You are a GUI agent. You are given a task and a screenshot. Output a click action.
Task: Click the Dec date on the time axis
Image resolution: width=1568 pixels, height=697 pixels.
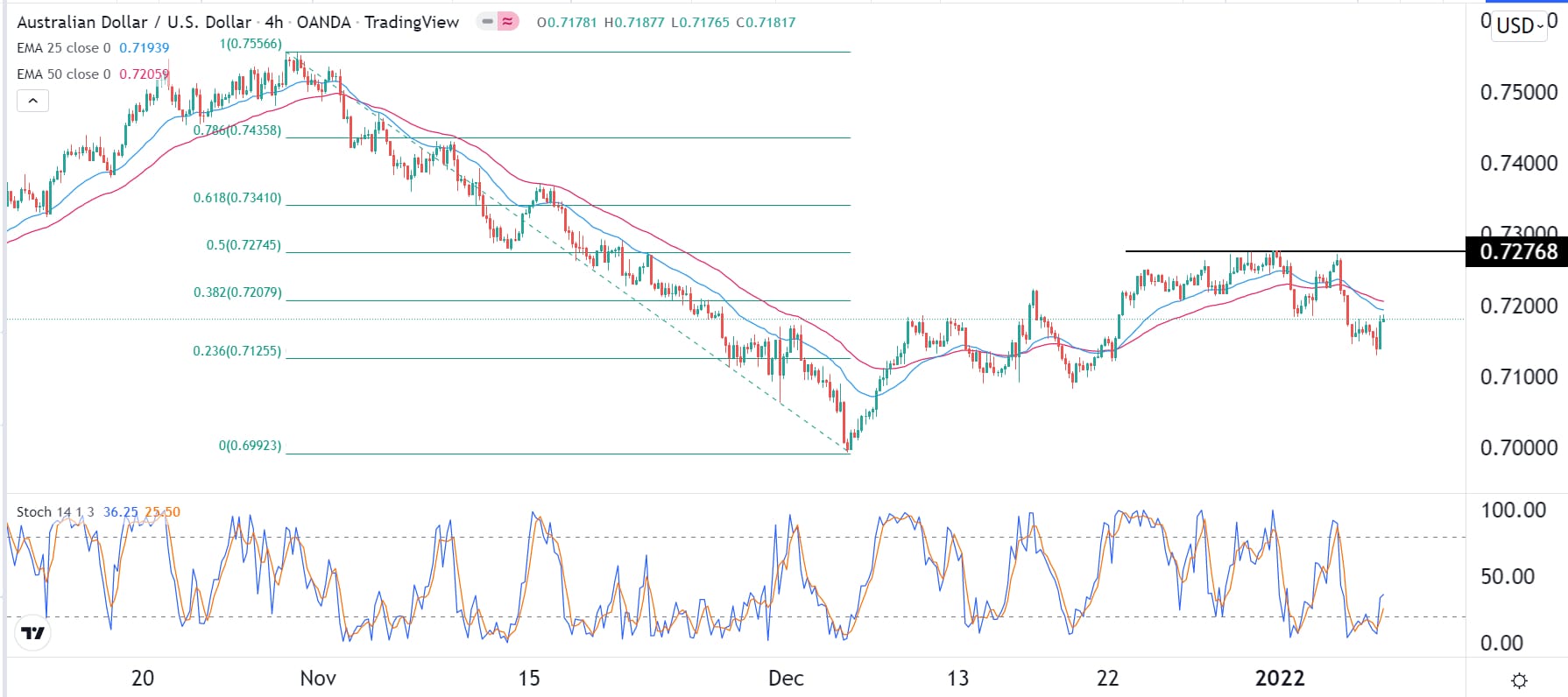coord(786,679)
